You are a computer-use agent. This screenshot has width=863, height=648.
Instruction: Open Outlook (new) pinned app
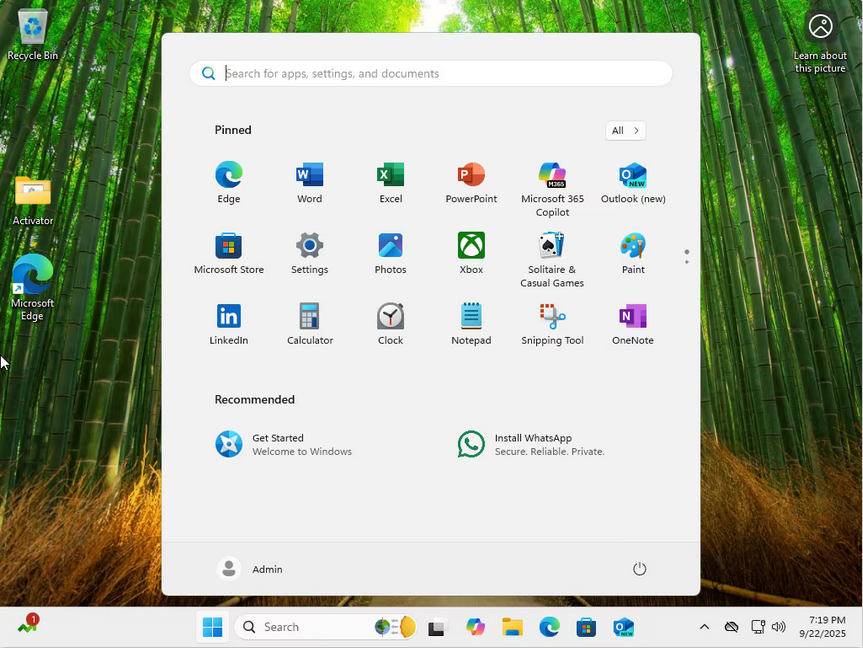(x=633, y=183)
